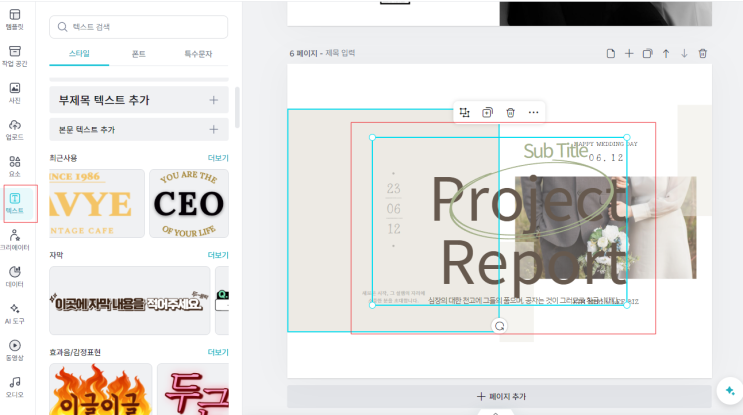Image resolution: width=743 pixels, height=415 pixels.
Task: Click 부제목 텍스트 추가 button
Action: 139,100
